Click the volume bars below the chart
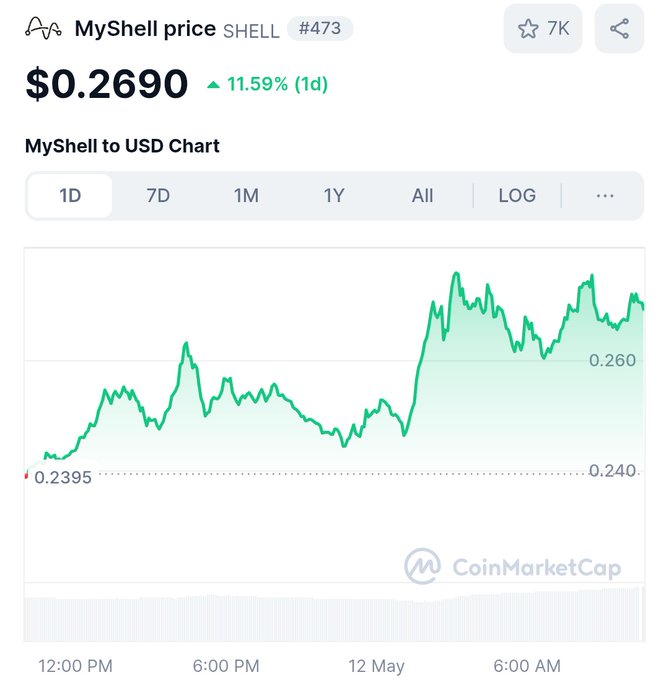669x680 pixels. 330,617
